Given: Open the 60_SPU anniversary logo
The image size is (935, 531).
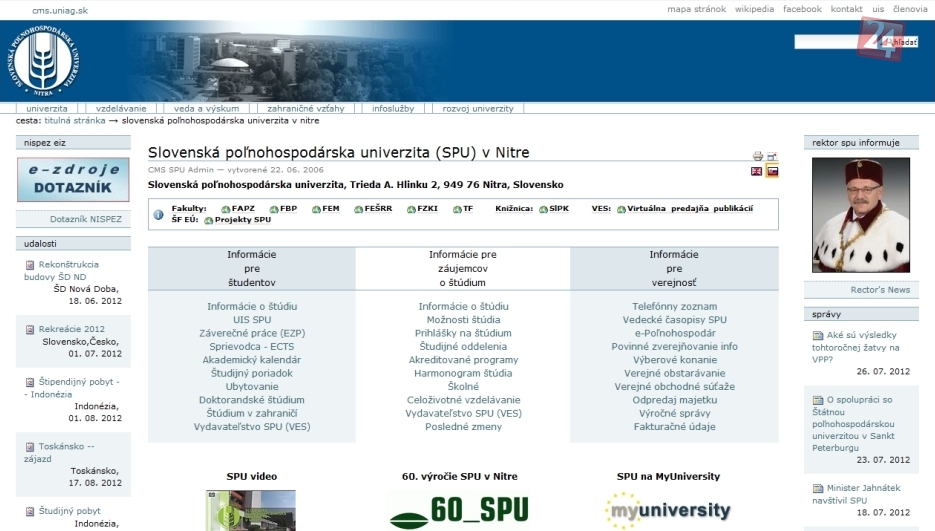Looking at the screenshot, I should 457,510.
